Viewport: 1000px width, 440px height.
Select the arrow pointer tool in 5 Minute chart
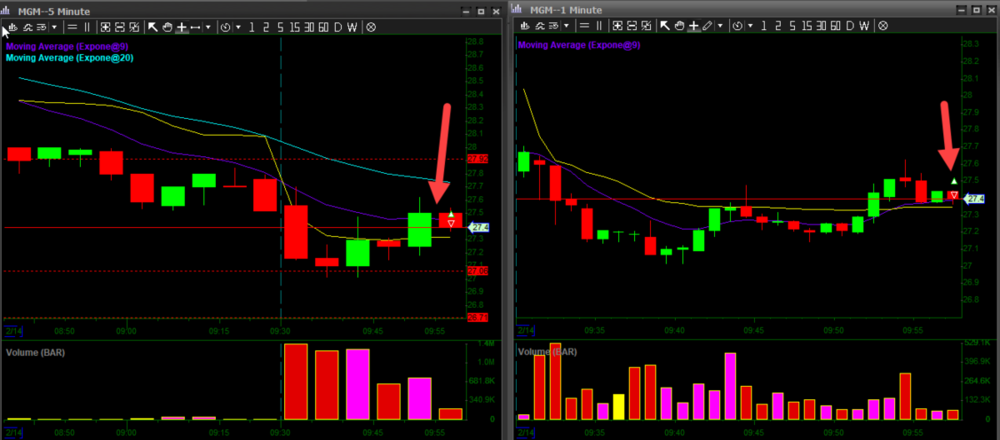point(153,26)
